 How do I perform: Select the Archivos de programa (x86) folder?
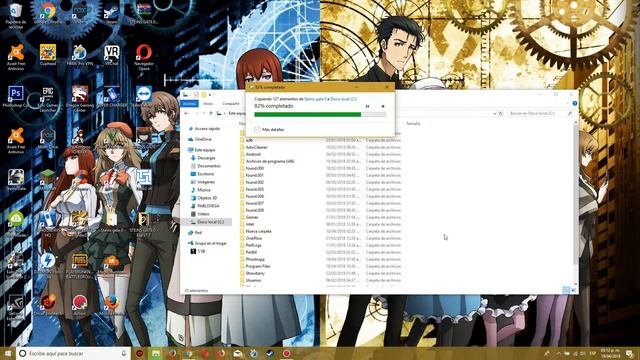tap(269, 161)
